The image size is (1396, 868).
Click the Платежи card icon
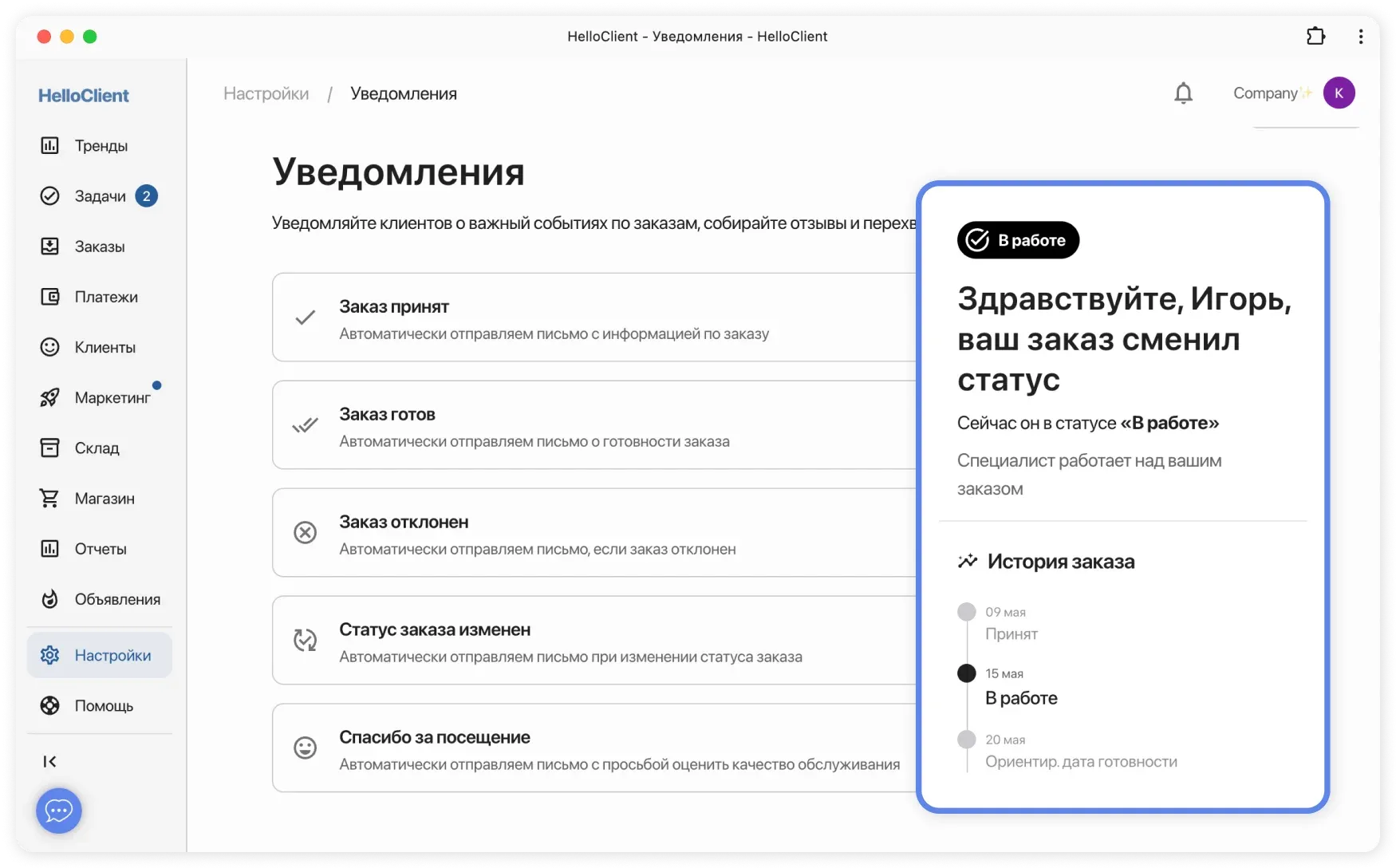click(x=49, y=296)
